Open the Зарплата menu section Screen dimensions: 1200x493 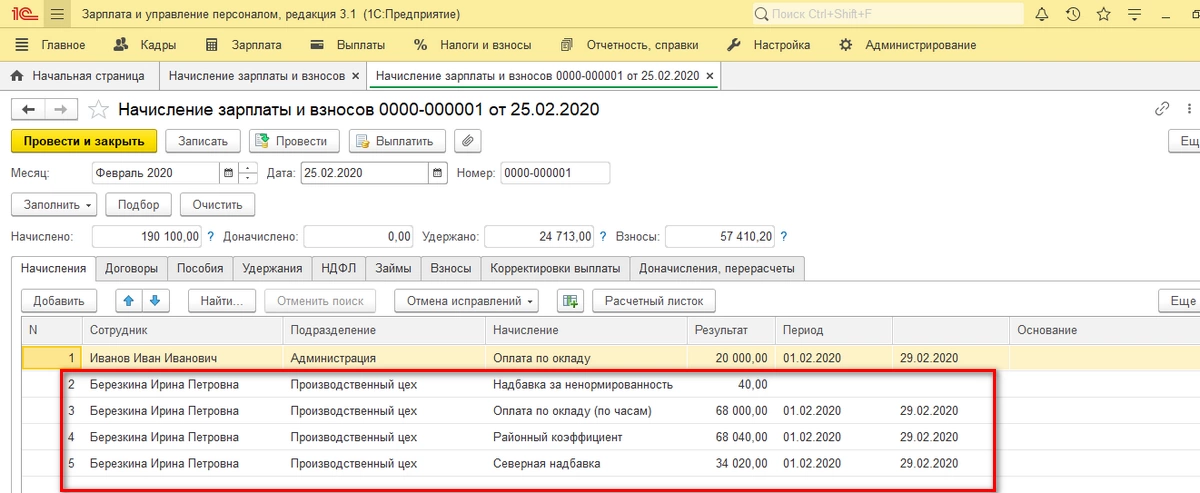[x=244, y=45]
